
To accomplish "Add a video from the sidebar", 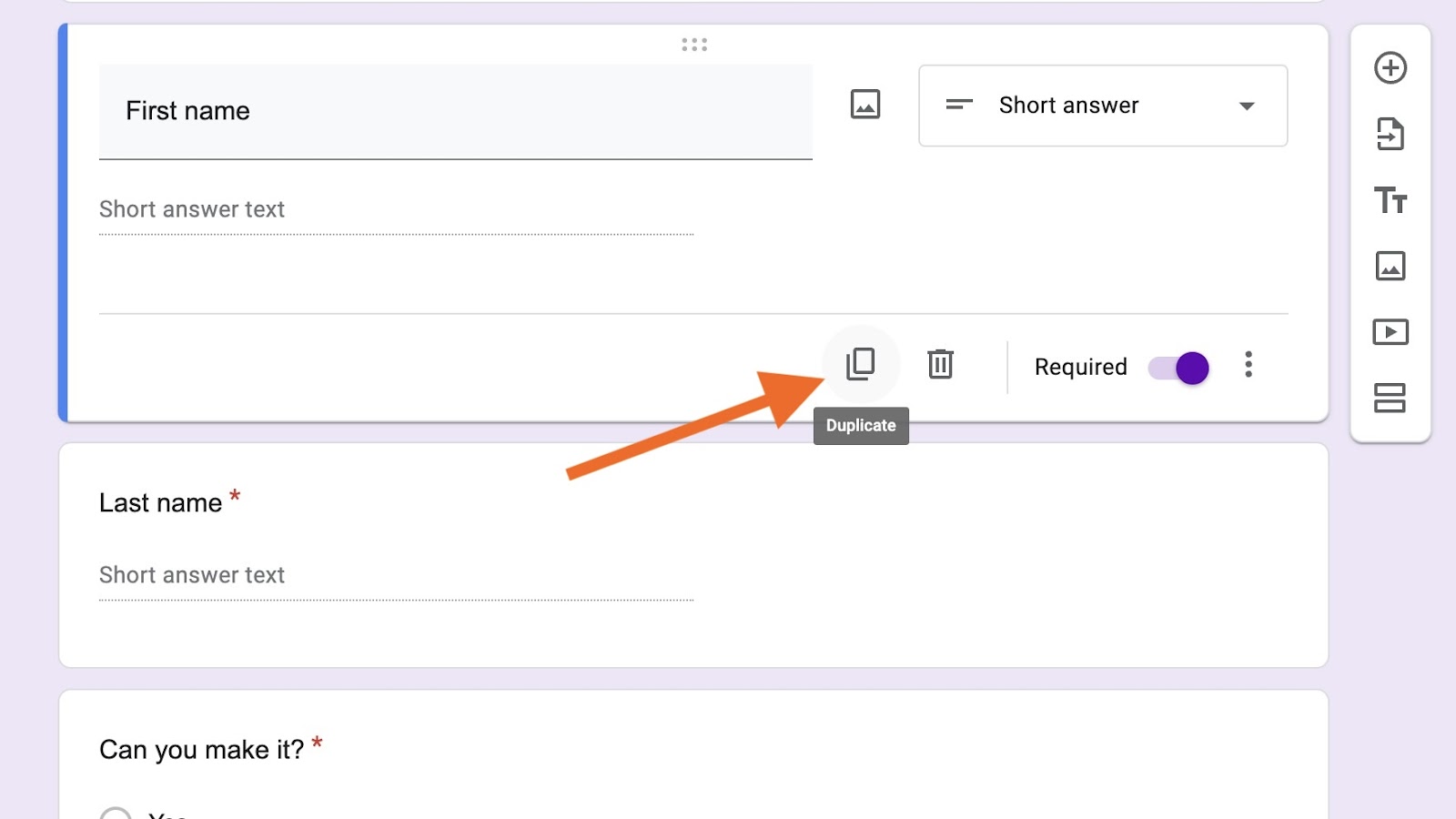I will tap(1390, 332).
